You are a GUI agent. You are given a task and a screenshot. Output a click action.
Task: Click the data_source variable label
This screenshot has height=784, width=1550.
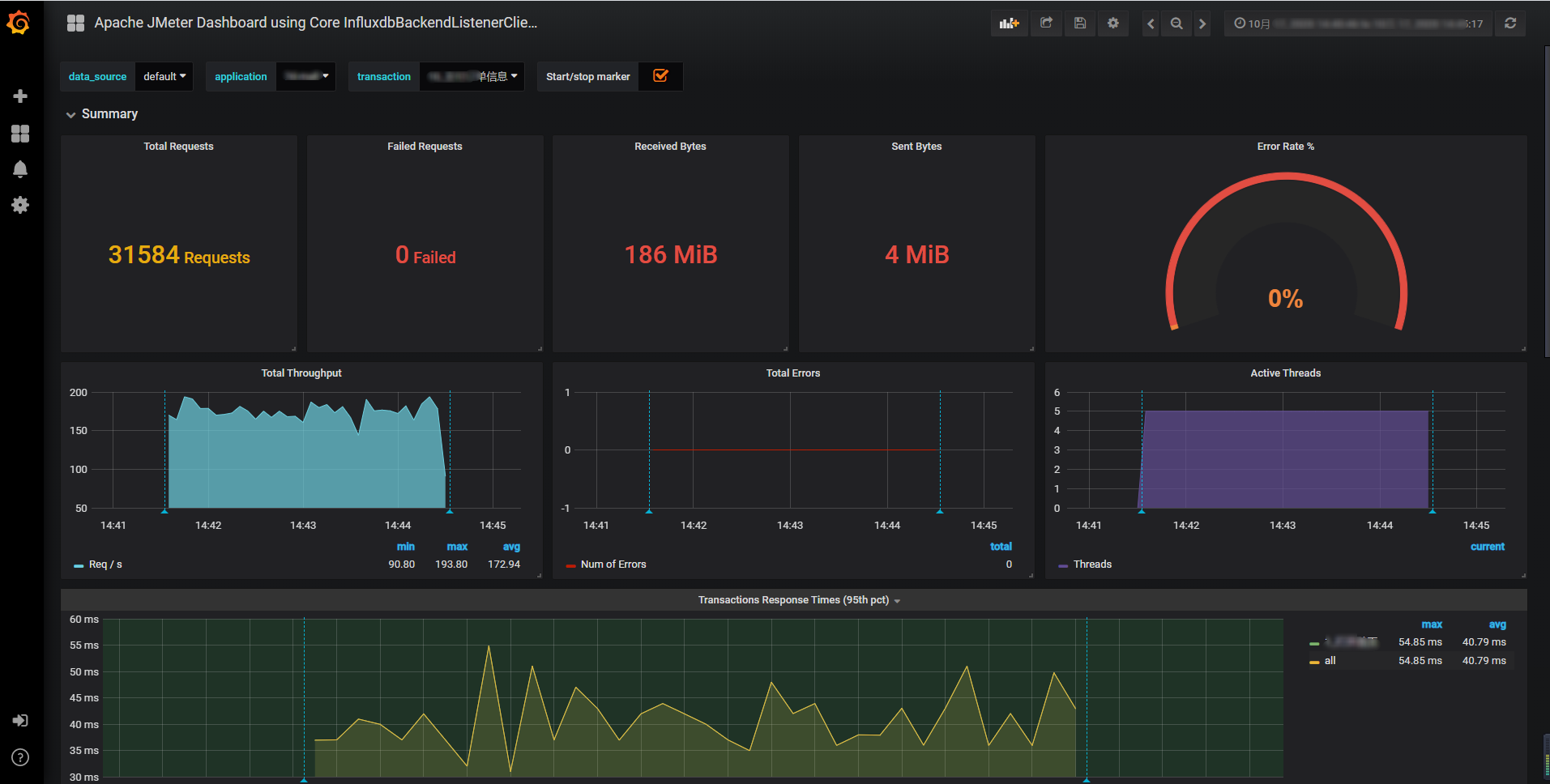tap(97, 76)
